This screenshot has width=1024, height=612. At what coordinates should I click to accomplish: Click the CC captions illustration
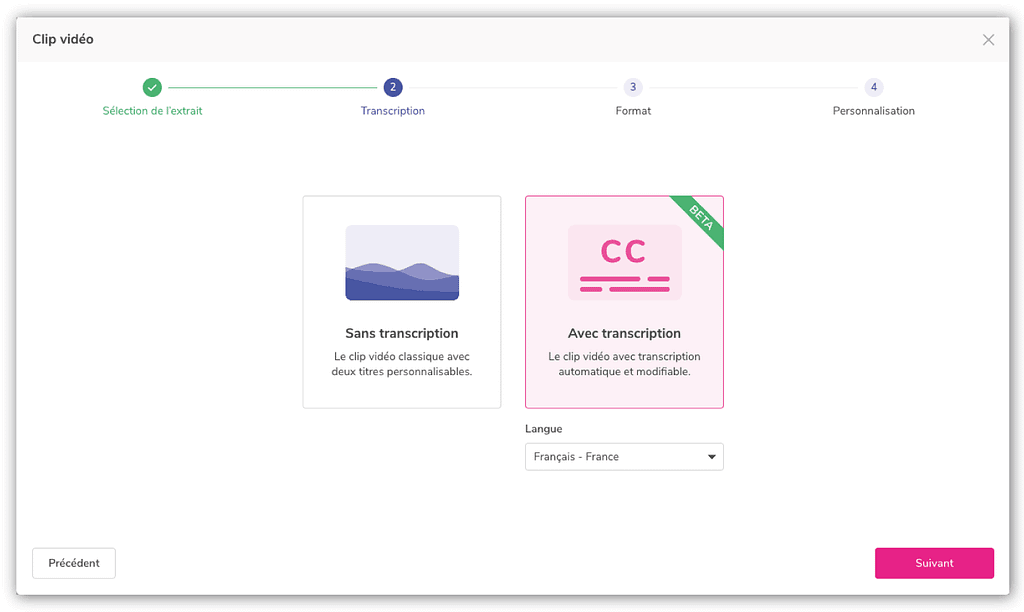coord(624,263)
